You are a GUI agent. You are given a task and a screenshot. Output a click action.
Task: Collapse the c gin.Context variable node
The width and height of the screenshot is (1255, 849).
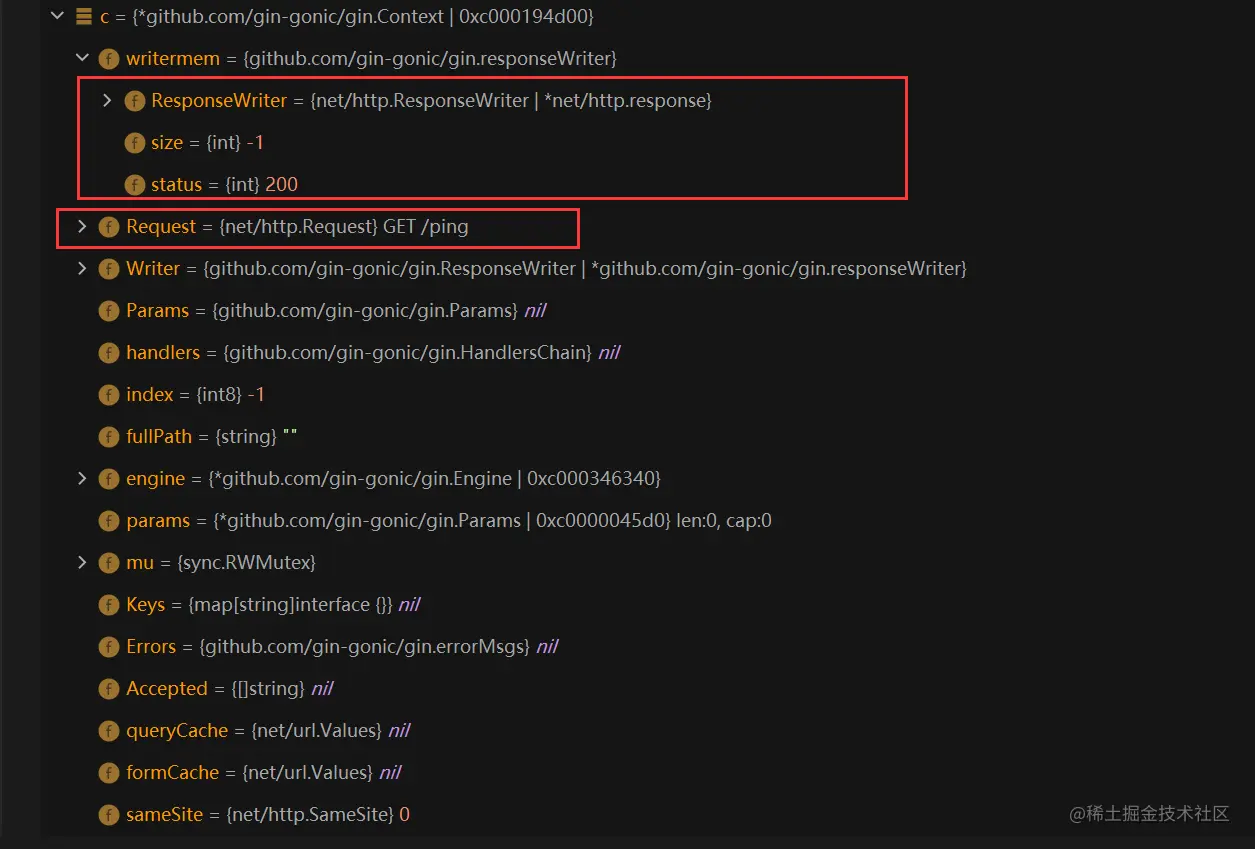[57, 17]
